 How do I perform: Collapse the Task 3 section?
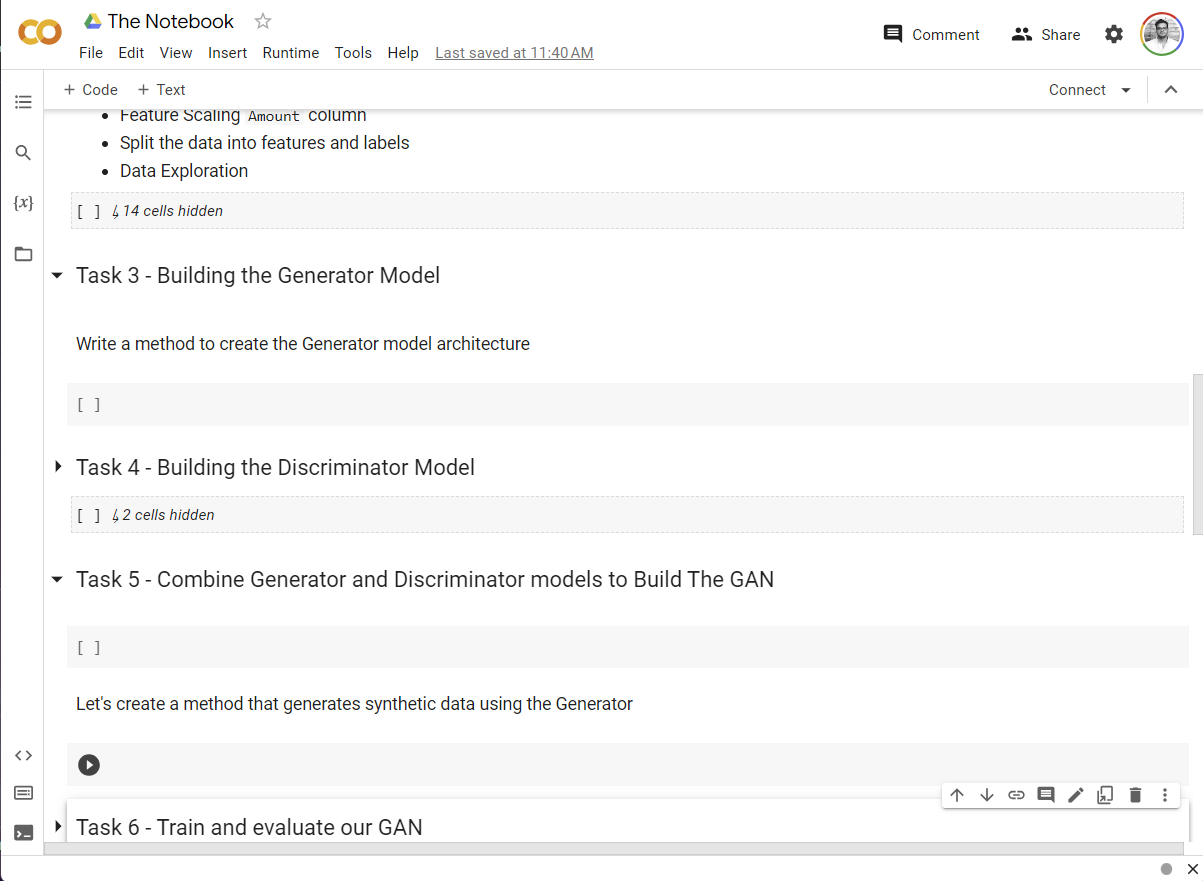click(x=57, y=276)
